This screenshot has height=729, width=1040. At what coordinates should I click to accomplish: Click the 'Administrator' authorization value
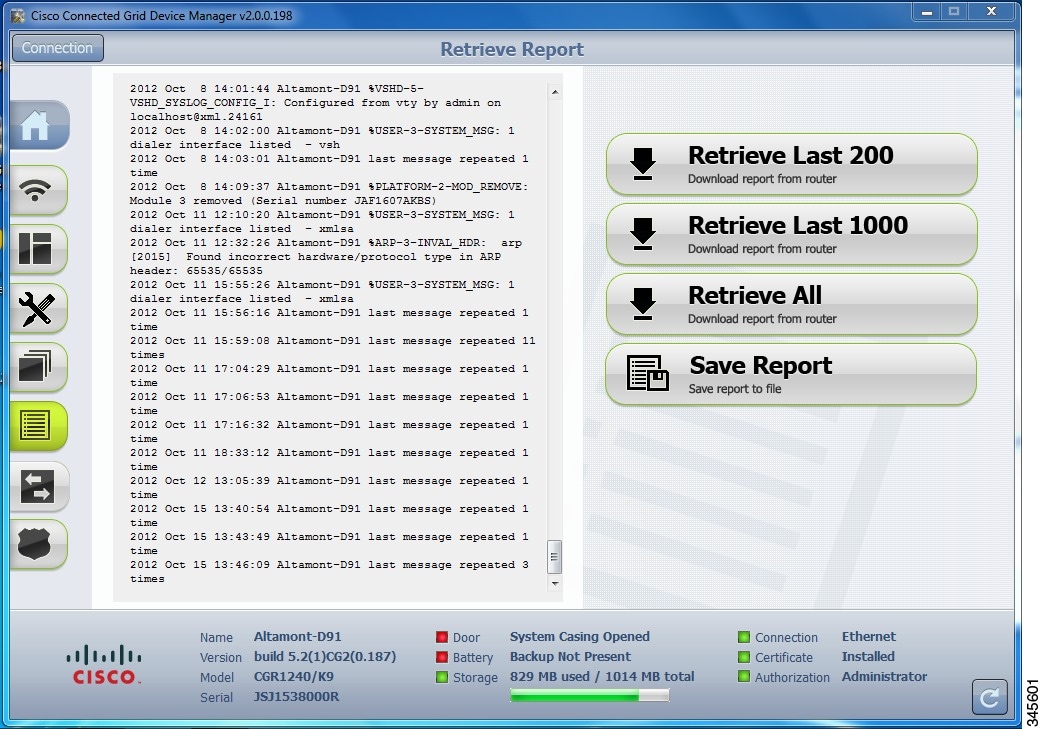tap(884, 677)
